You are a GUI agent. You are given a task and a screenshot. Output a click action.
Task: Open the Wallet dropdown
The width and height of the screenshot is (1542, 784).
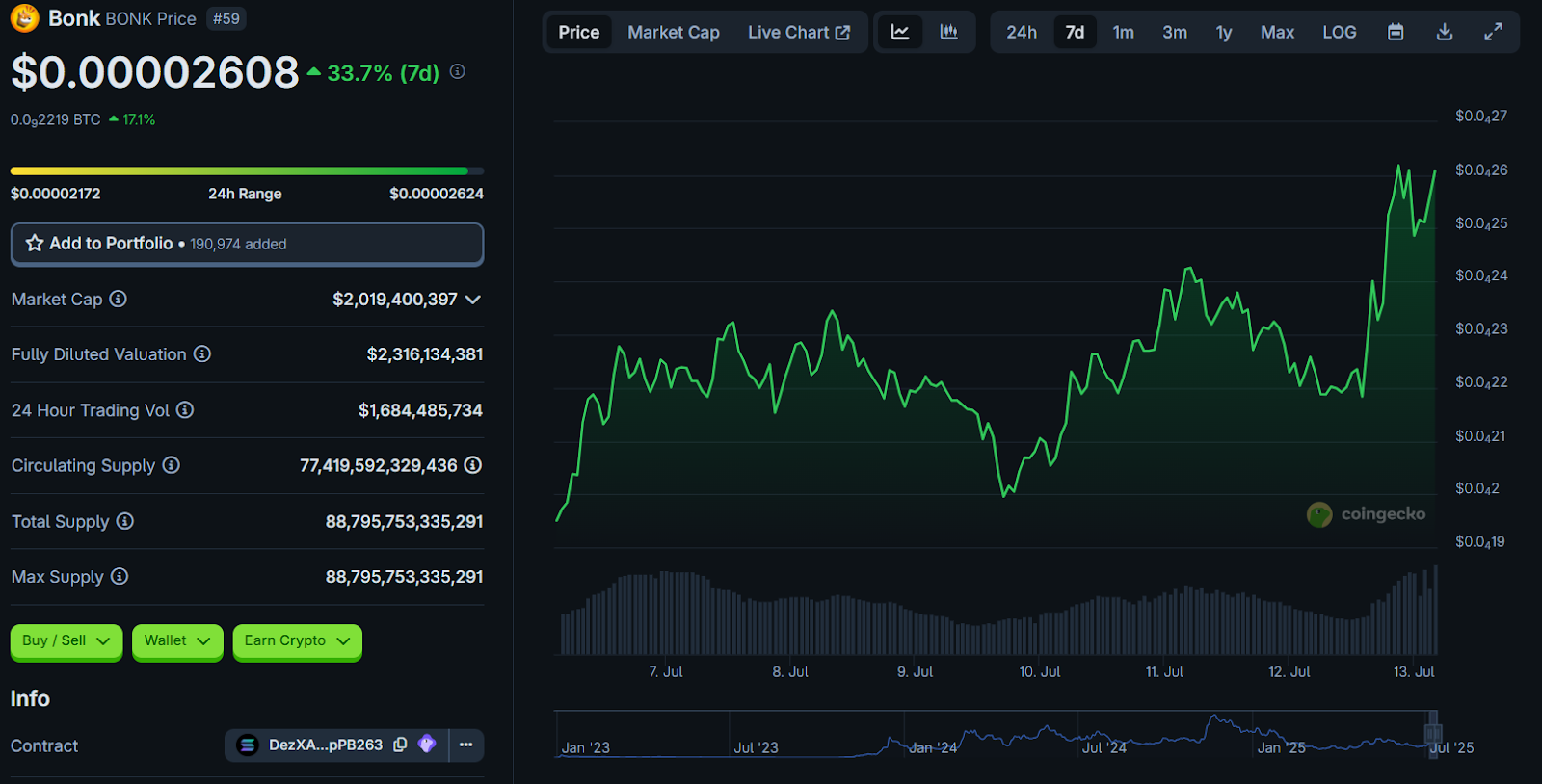click(x=177, y=640)
